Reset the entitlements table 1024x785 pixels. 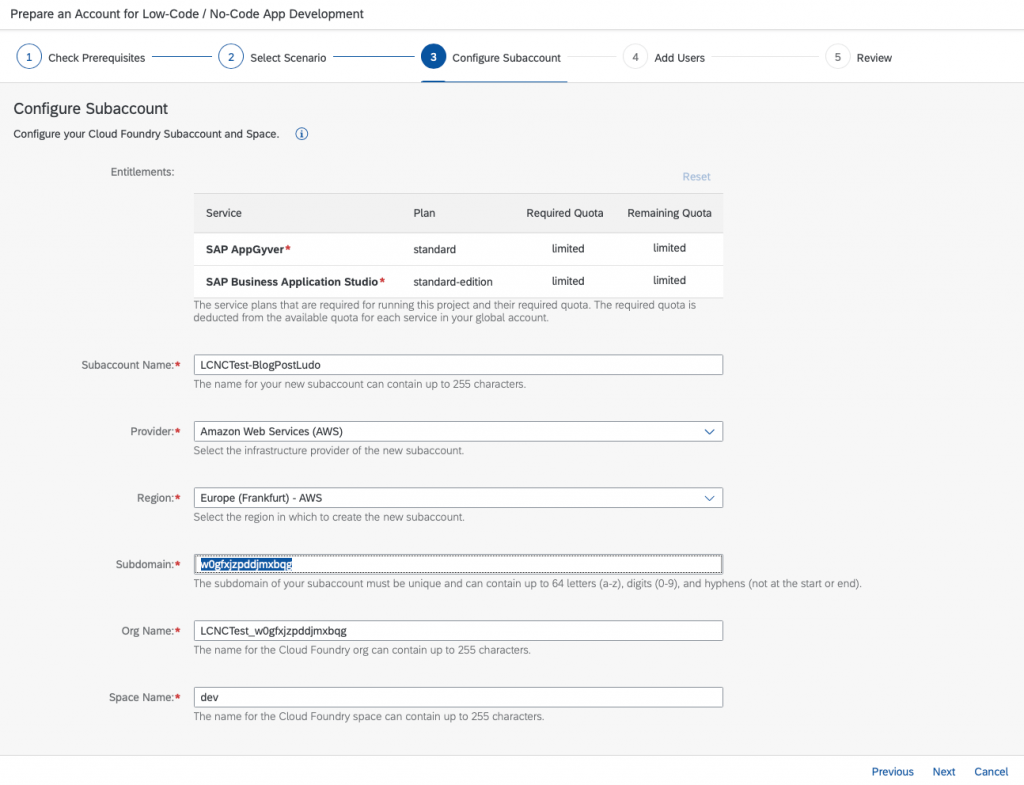pyautogui.click(x=696, y=177)
